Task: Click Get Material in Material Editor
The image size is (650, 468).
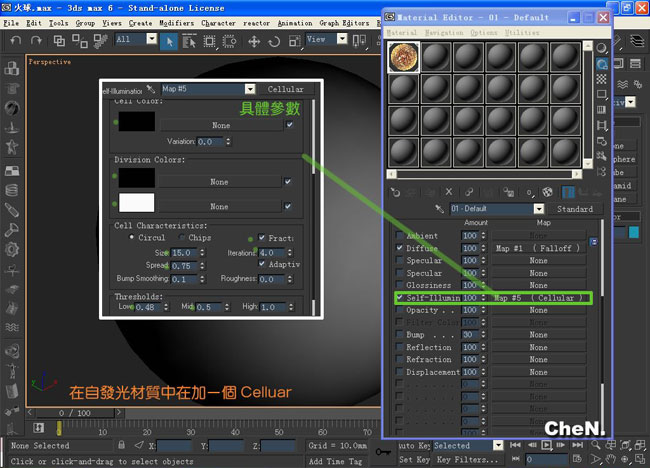Action: click(x=395, y=192)
